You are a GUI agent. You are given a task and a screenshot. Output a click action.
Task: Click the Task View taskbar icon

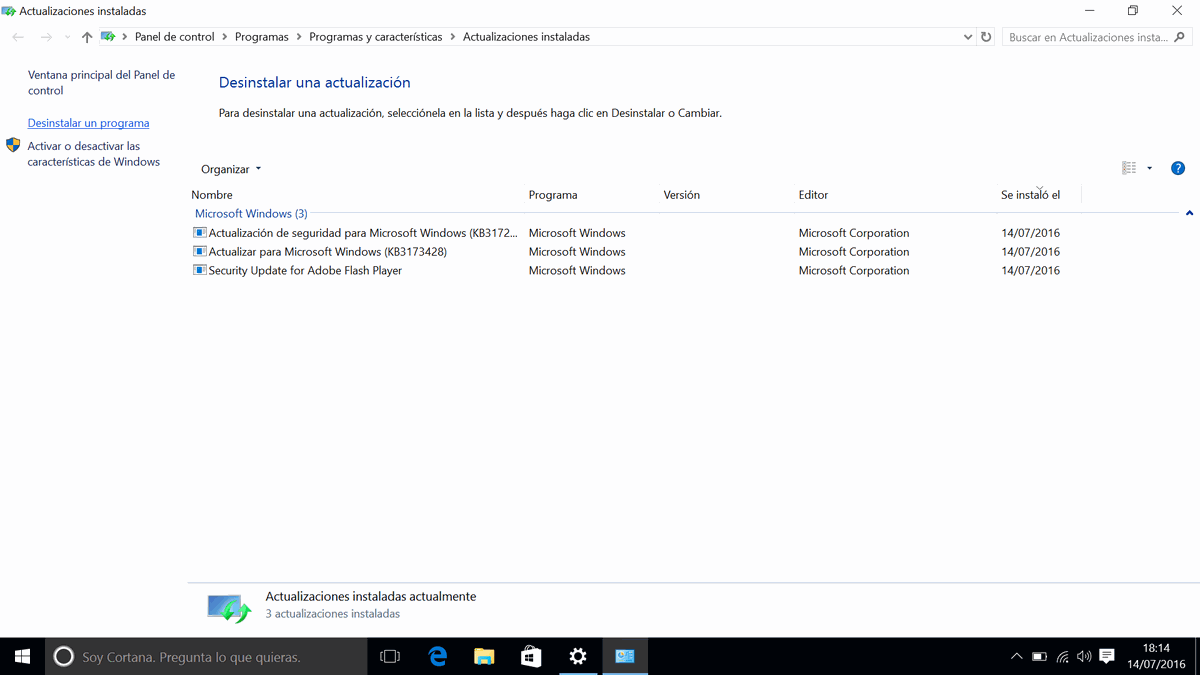tap(390, 657)
